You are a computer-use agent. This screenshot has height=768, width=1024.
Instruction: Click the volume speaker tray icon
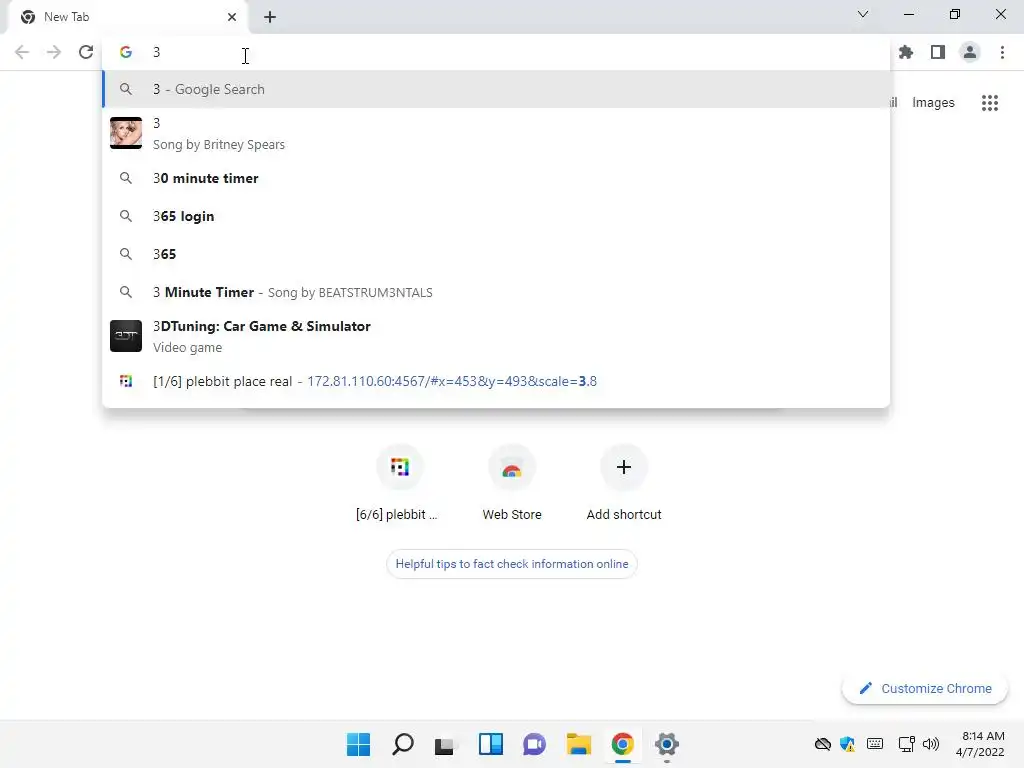click(931, 744)
